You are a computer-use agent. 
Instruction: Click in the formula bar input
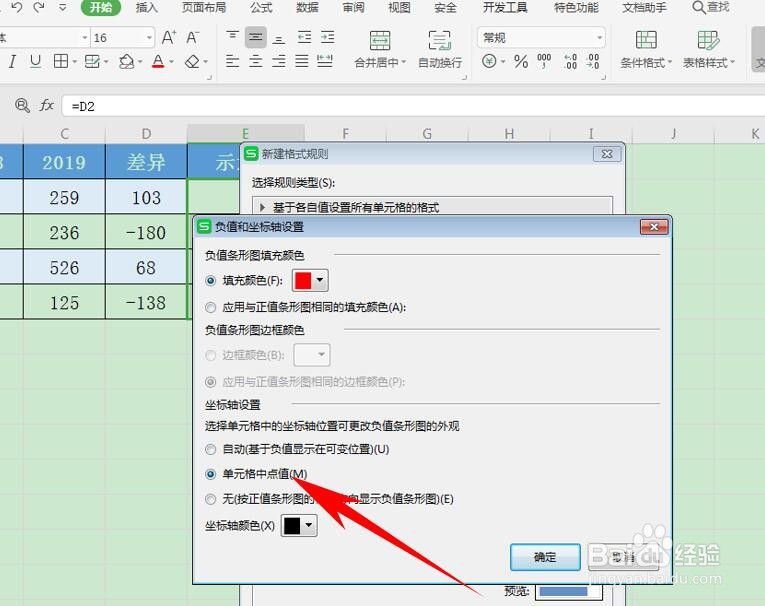coord(413,106)
